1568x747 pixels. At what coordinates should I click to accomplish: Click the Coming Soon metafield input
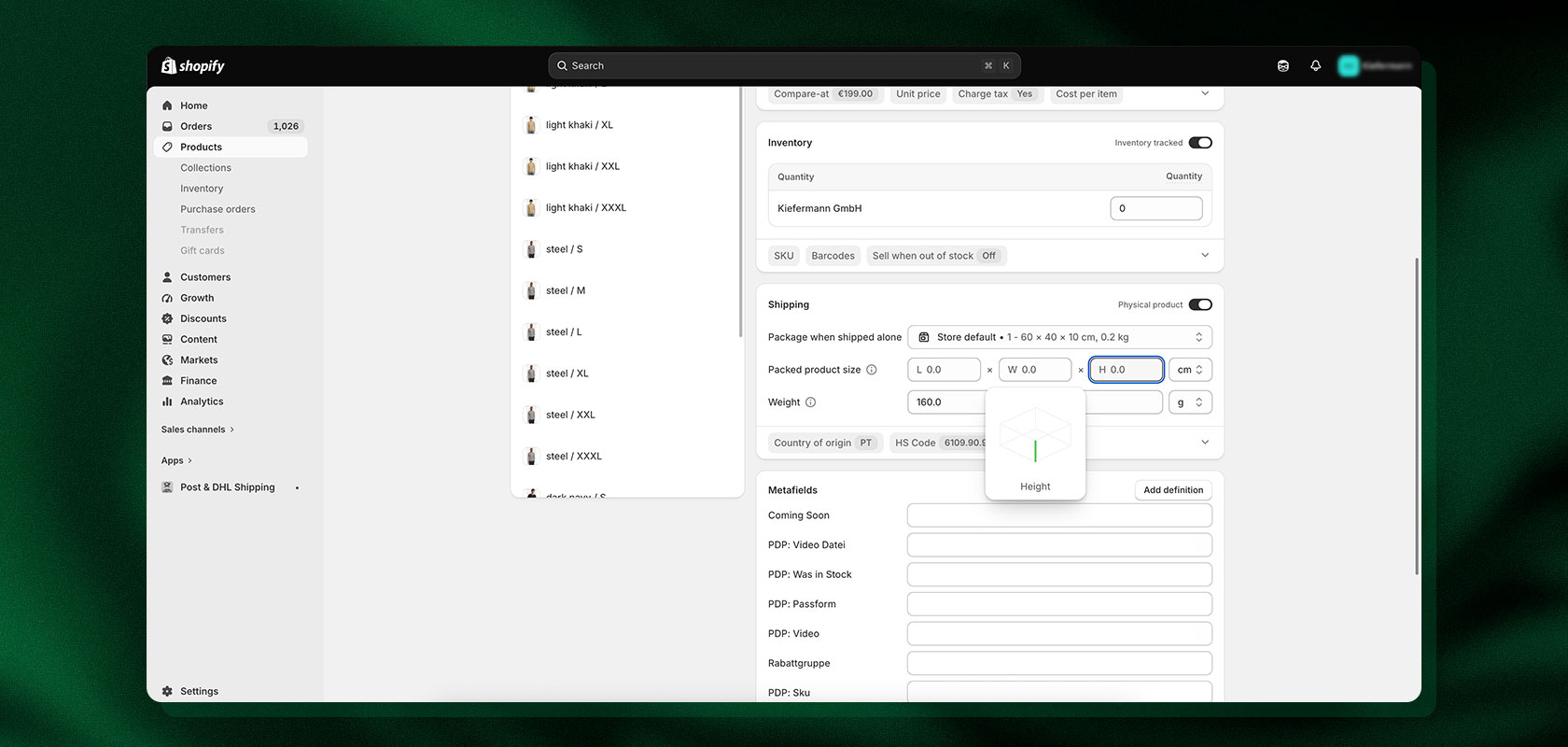click(x=1059, y=515)
